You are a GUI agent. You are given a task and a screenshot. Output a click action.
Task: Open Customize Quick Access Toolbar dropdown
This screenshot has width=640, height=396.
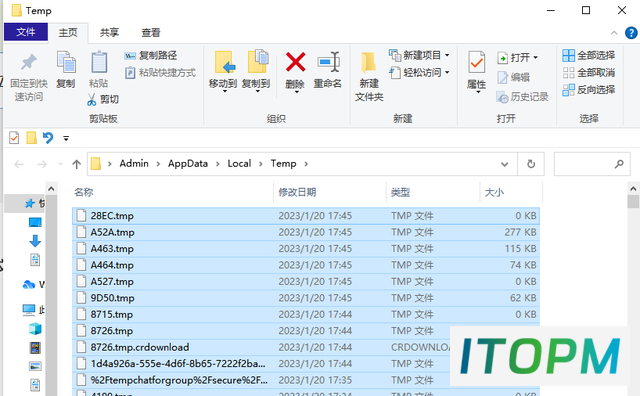[66, 138]
